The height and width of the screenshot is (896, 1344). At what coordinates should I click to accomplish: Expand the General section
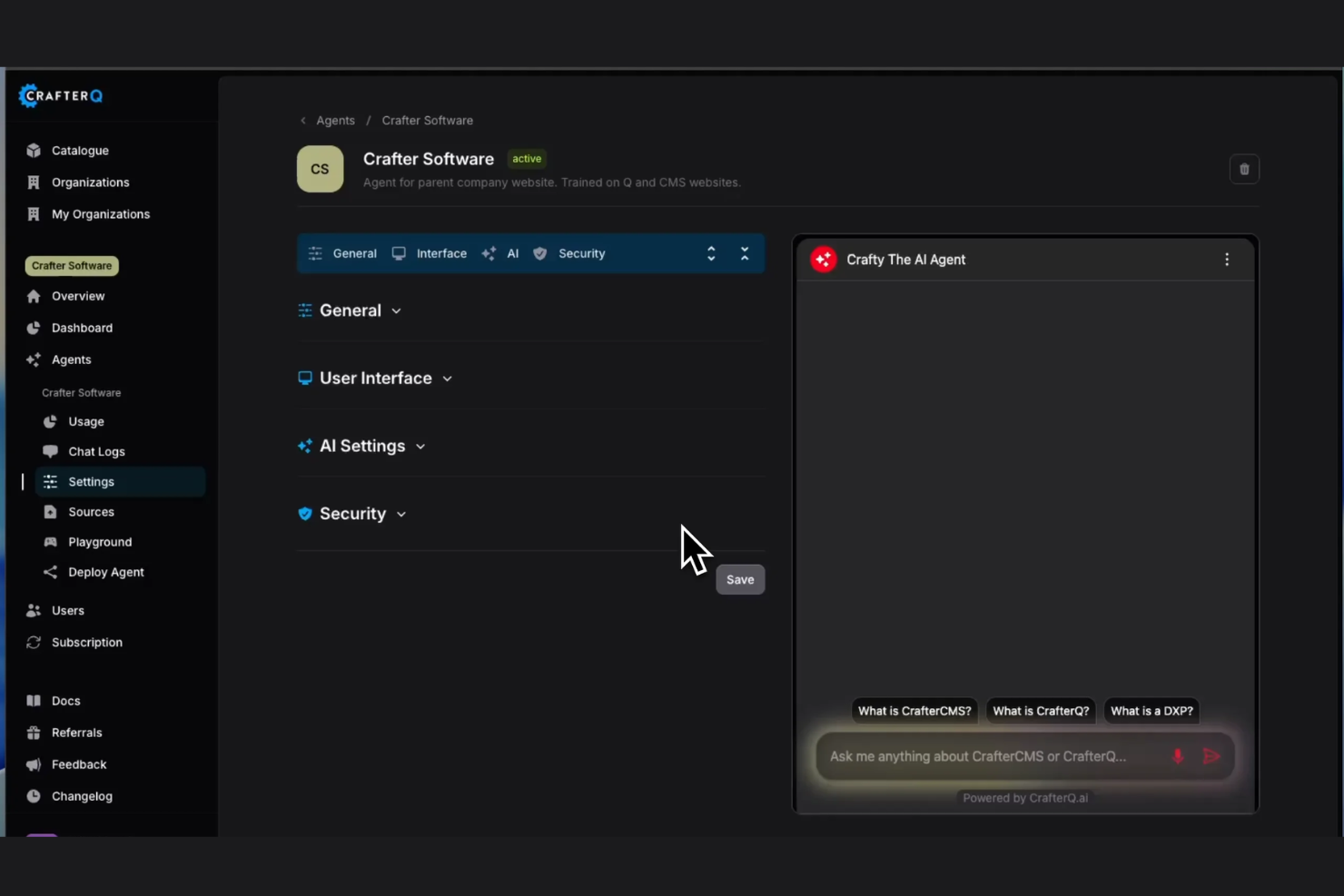click(x=350, y=310)
